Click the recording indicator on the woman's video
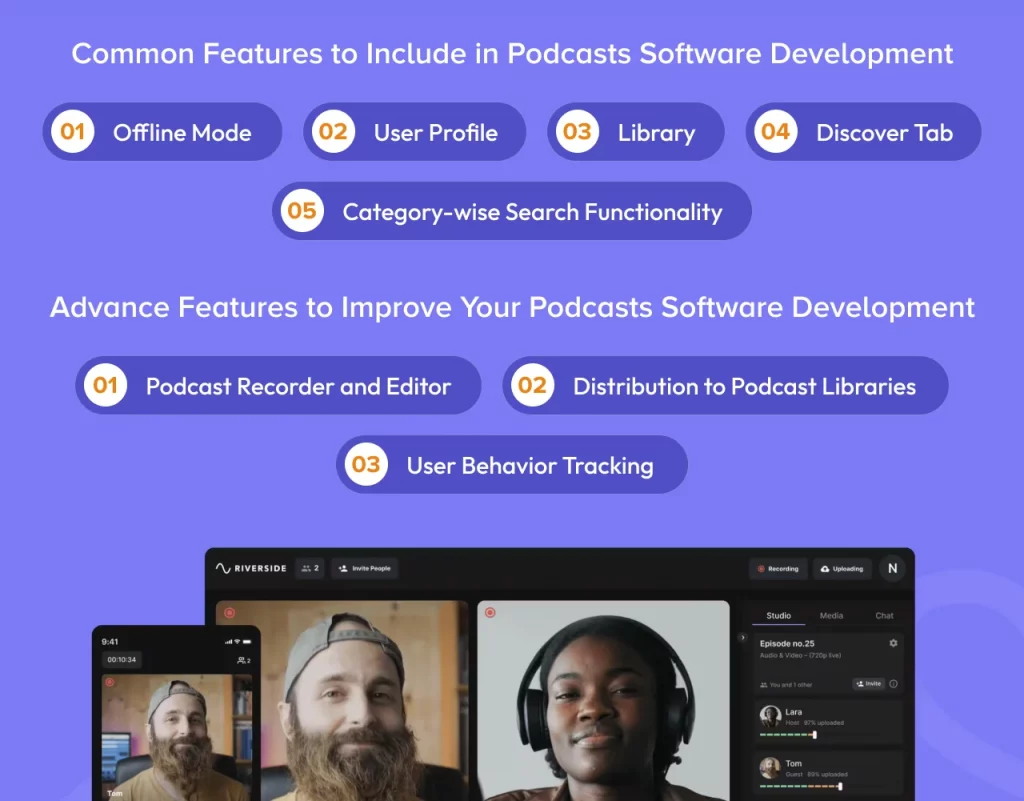This screenshot has height=801, width=1024. (490, 612)
